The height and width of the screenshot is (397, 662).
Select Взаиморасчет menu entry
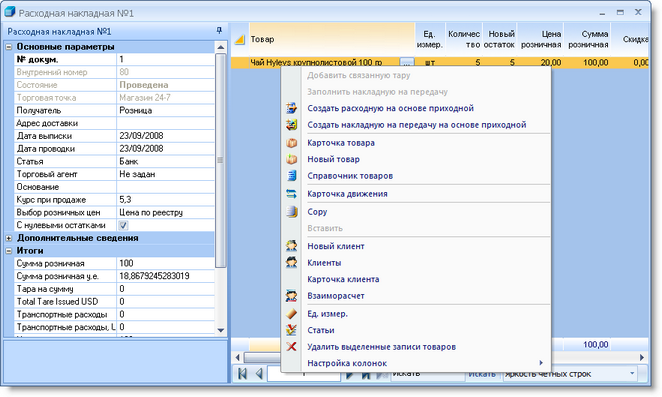coord(336,296)
